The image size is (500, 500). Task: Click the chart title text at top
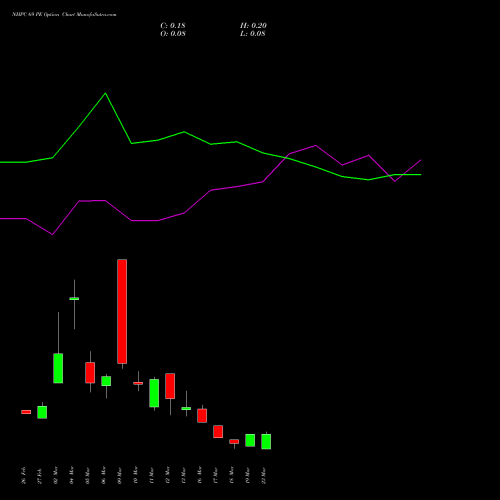pos(64,15)
